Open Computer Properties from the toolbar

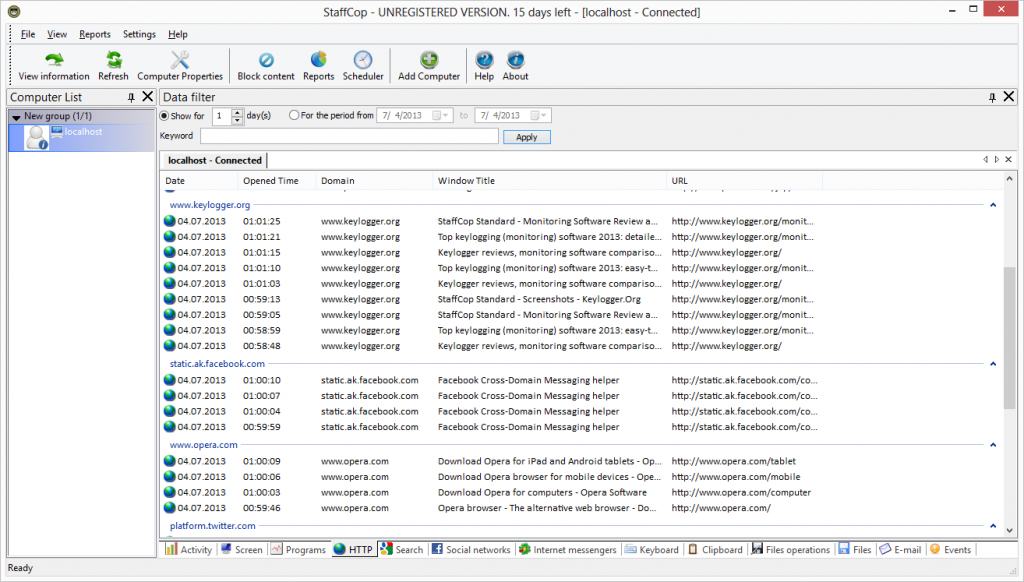click(180, 61)
